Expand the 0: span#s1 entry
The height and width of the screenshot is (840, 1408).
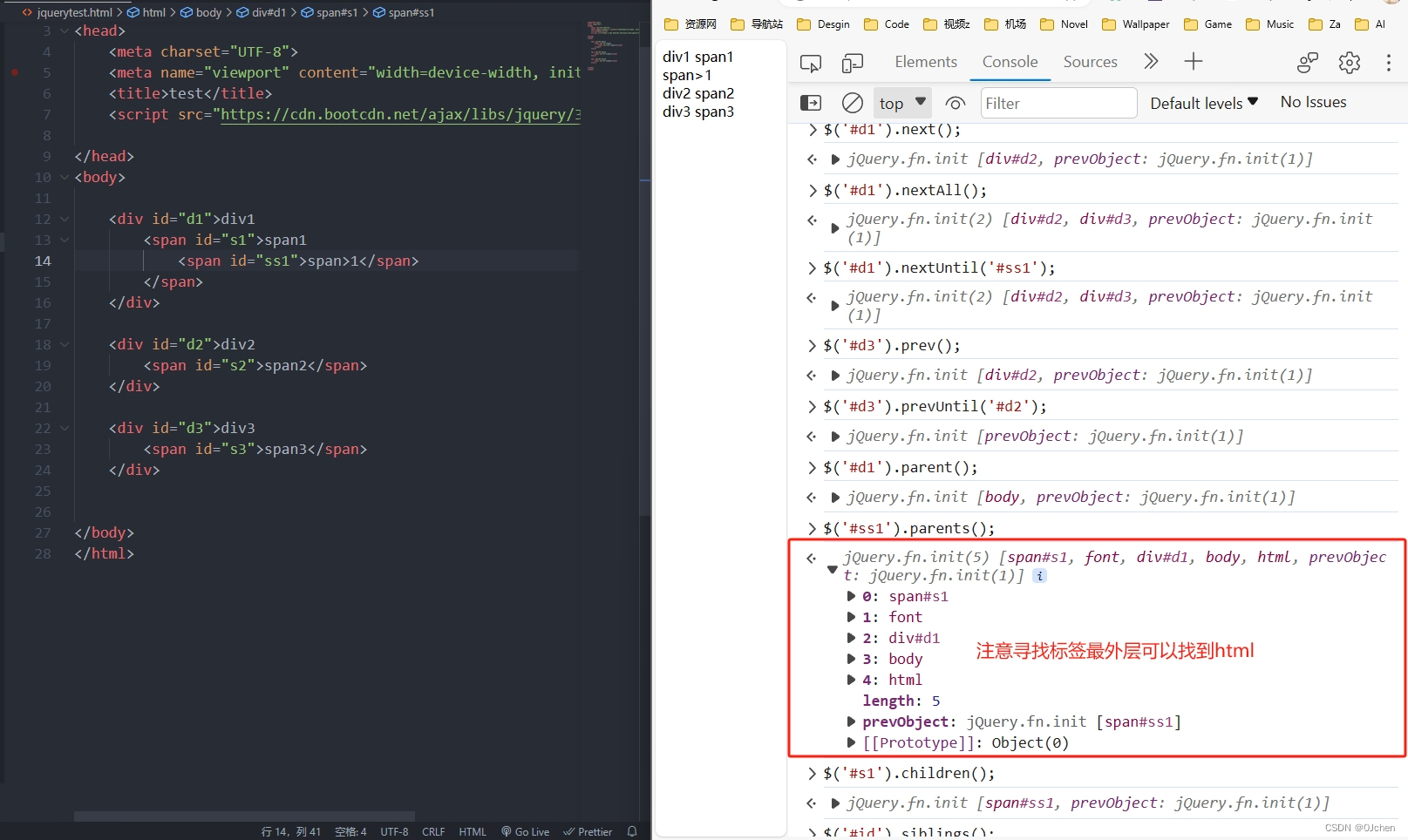(x=852, y=596)
